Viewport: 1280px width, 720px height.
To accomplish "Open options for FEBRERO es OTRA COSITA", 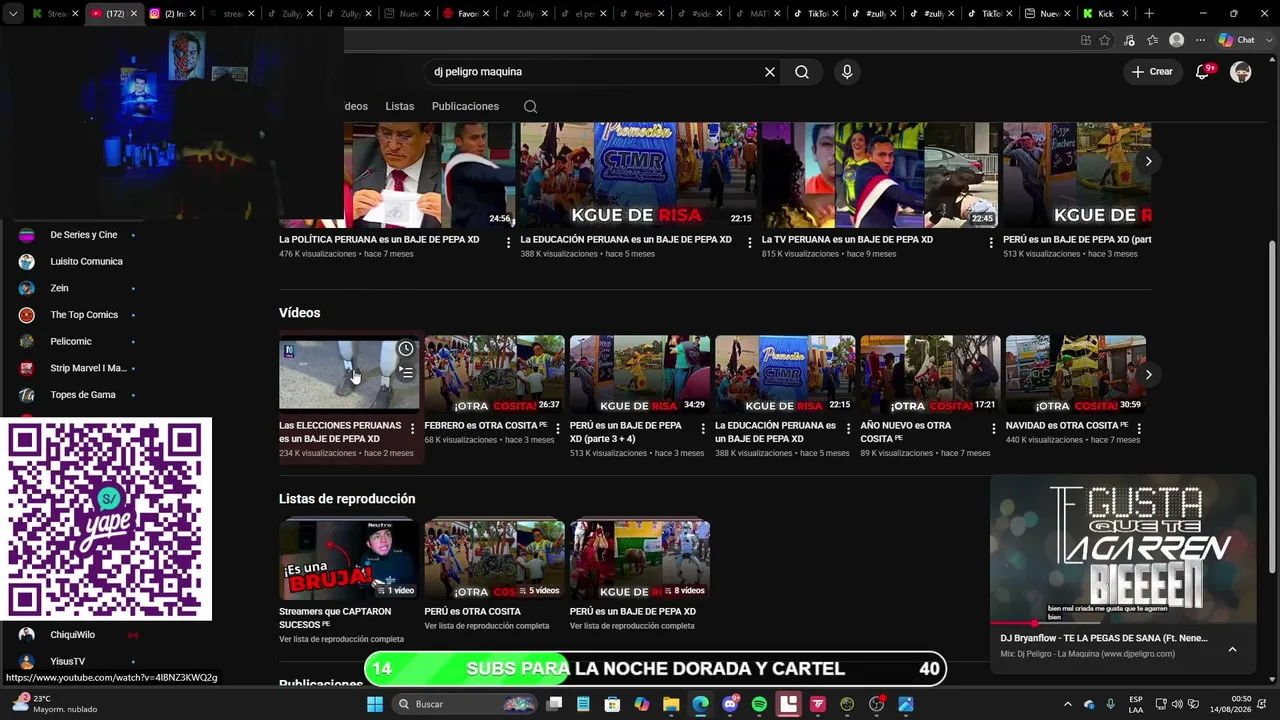I will 558,428.
